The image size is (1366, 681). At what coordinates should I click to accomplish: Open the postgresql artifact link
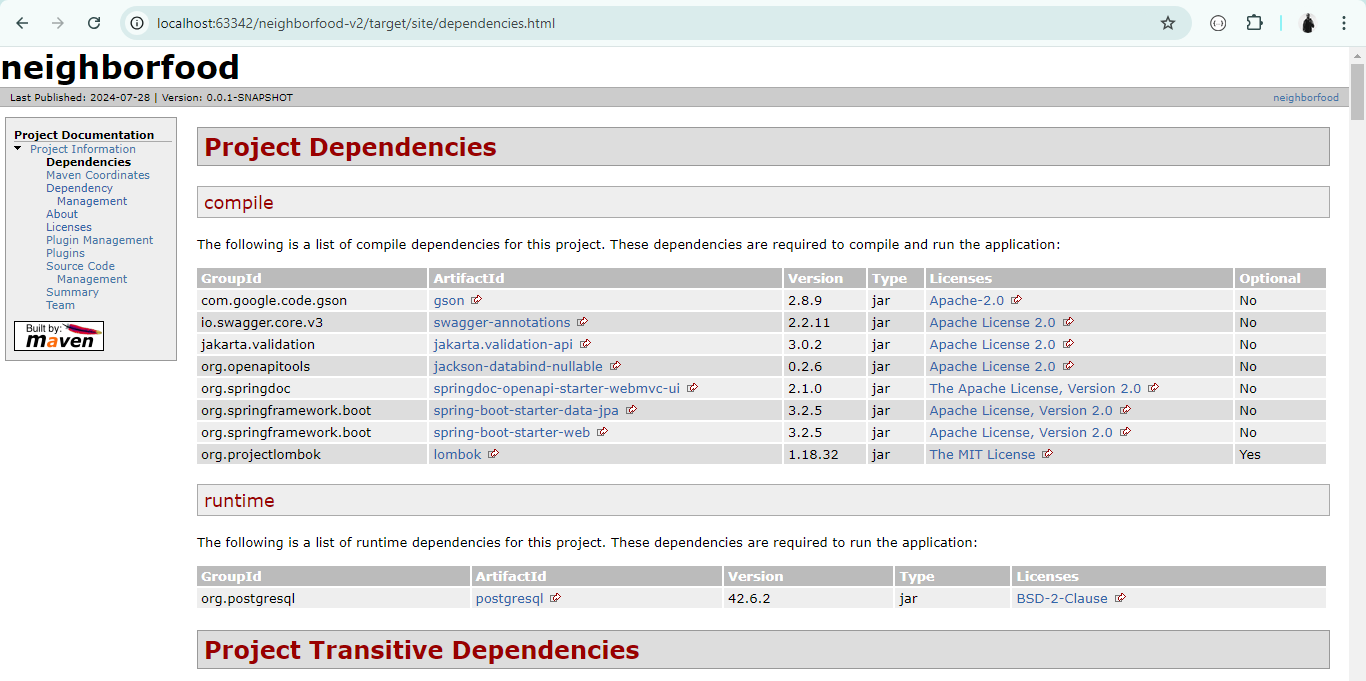point(509,598)
